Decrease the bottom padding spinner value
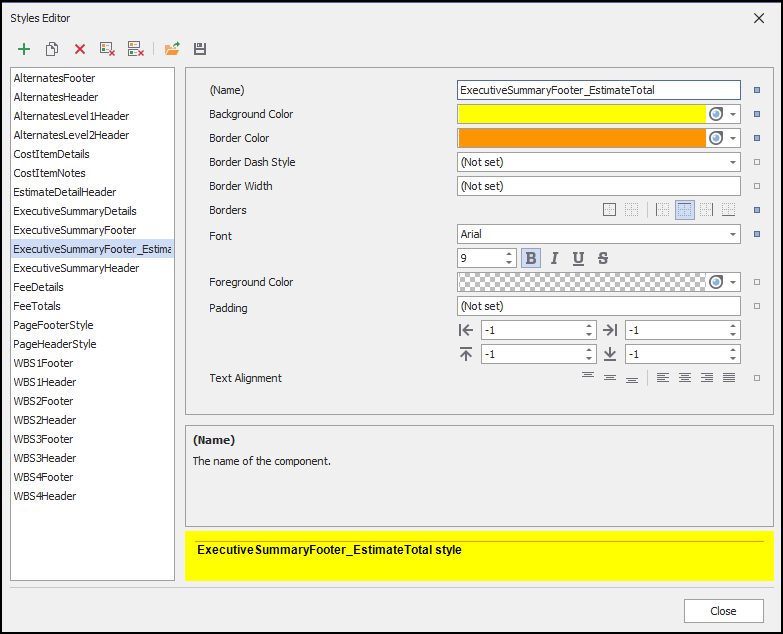This screenshot has height=634, width=783. pos(733,358)
